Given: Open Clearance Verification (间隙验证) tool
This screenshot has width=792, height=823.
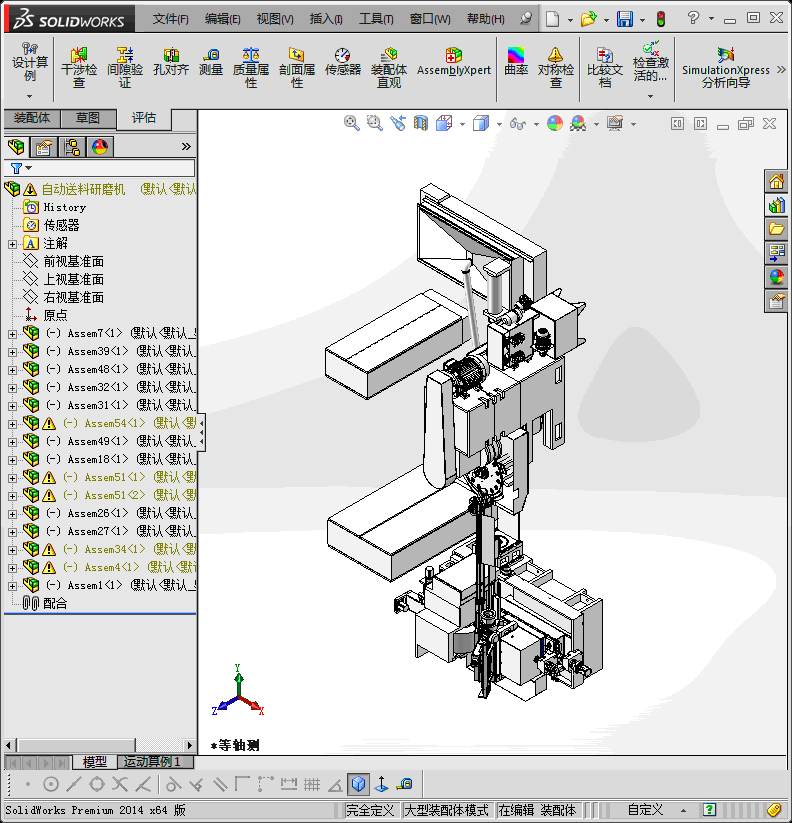Looking at the screenshot, I should point(125,68).
